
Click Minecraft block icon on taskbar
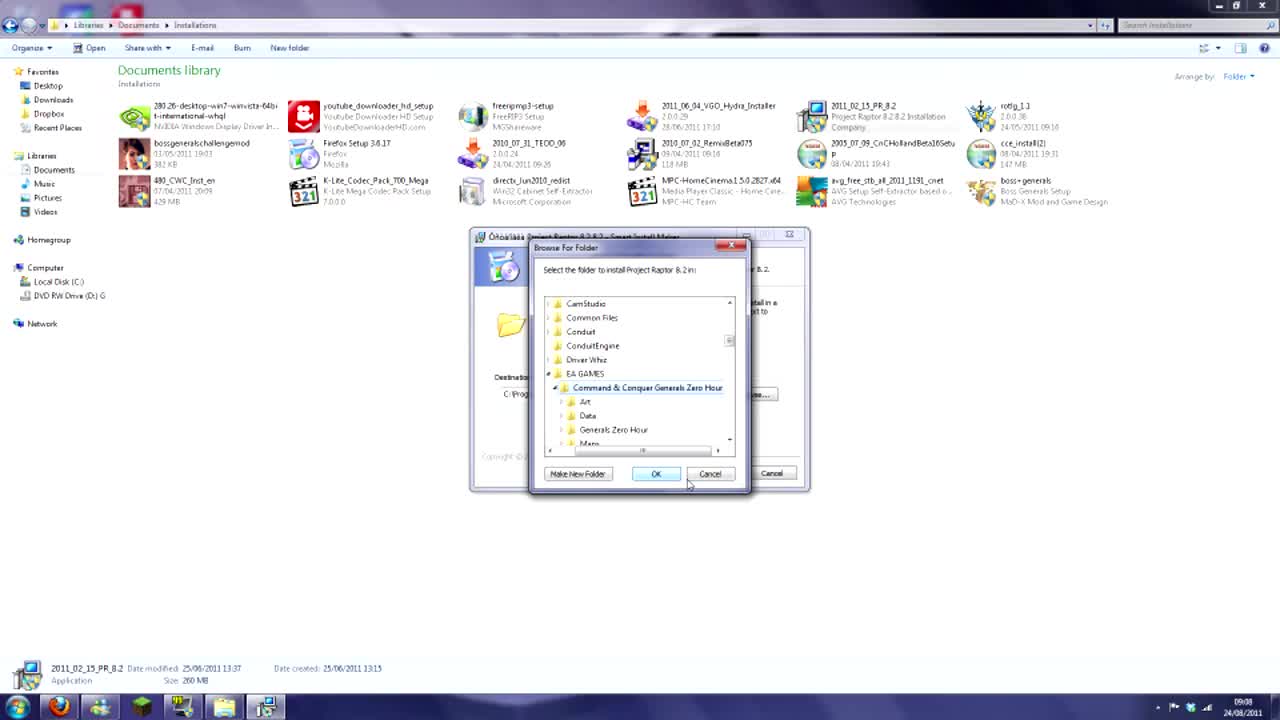pyautogui.click(x=141, y=707)
